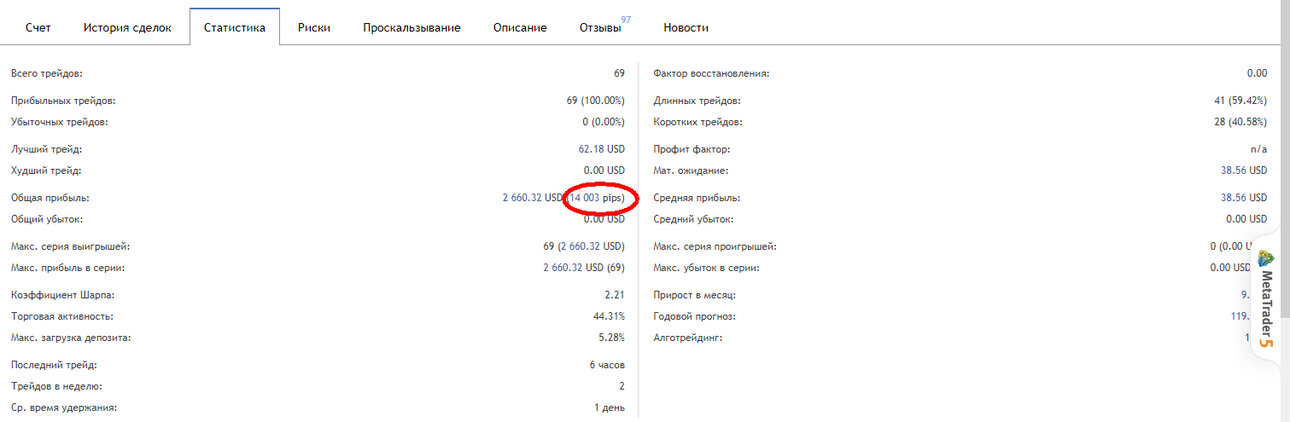Click the Всего трейдов label
This screenshot has height=422, width=1290.
[47, 74]
